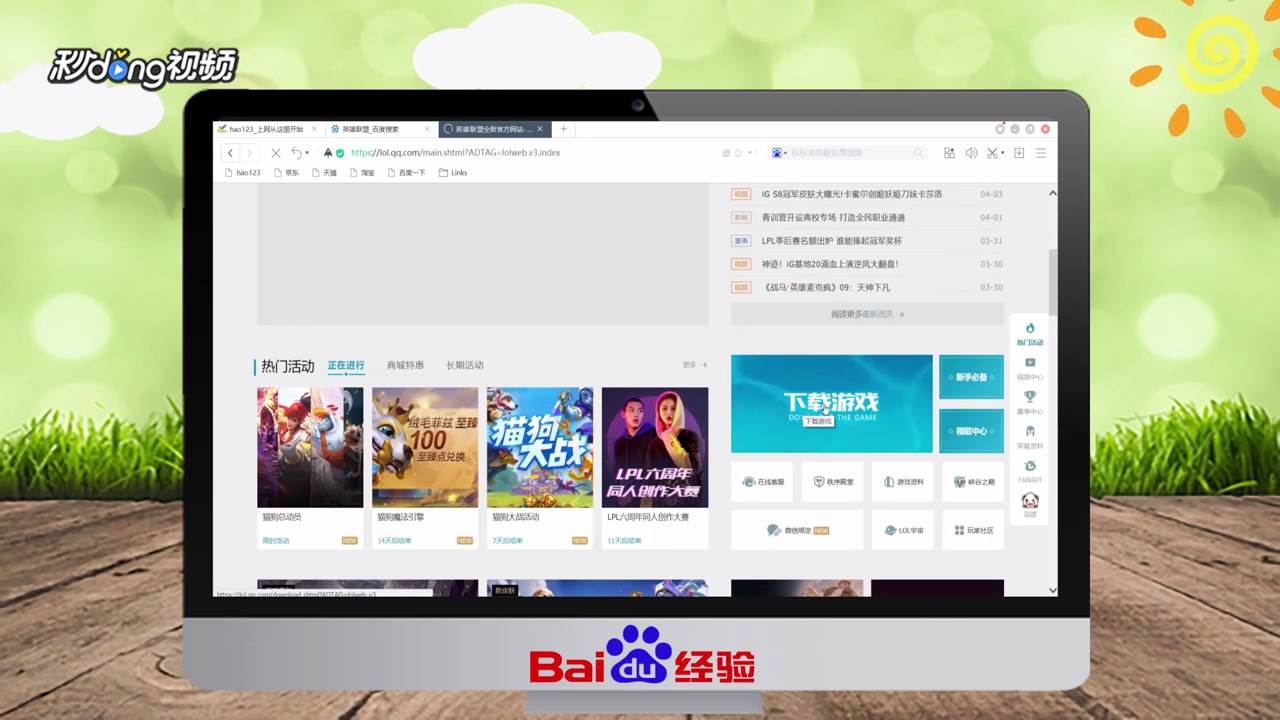Open news 'IG S8冠军皮肤大曝光'
This screenshot has width=1280, height=720.
852,194
